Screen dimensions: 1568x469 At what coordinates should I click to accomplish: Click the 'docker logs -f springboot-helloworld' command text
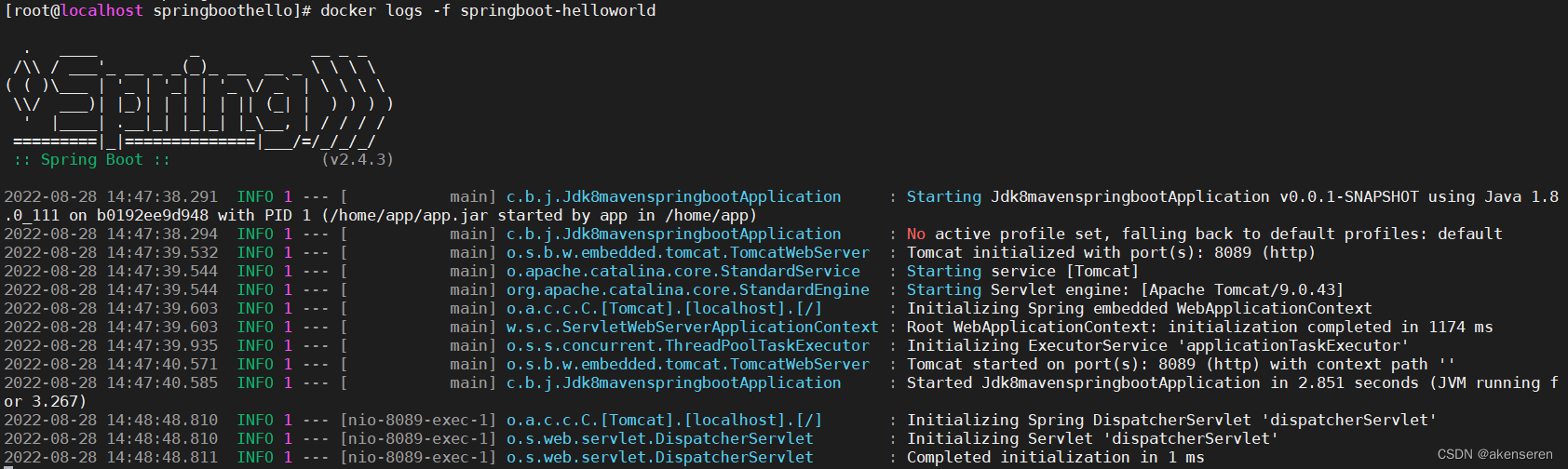coord(488,11)
